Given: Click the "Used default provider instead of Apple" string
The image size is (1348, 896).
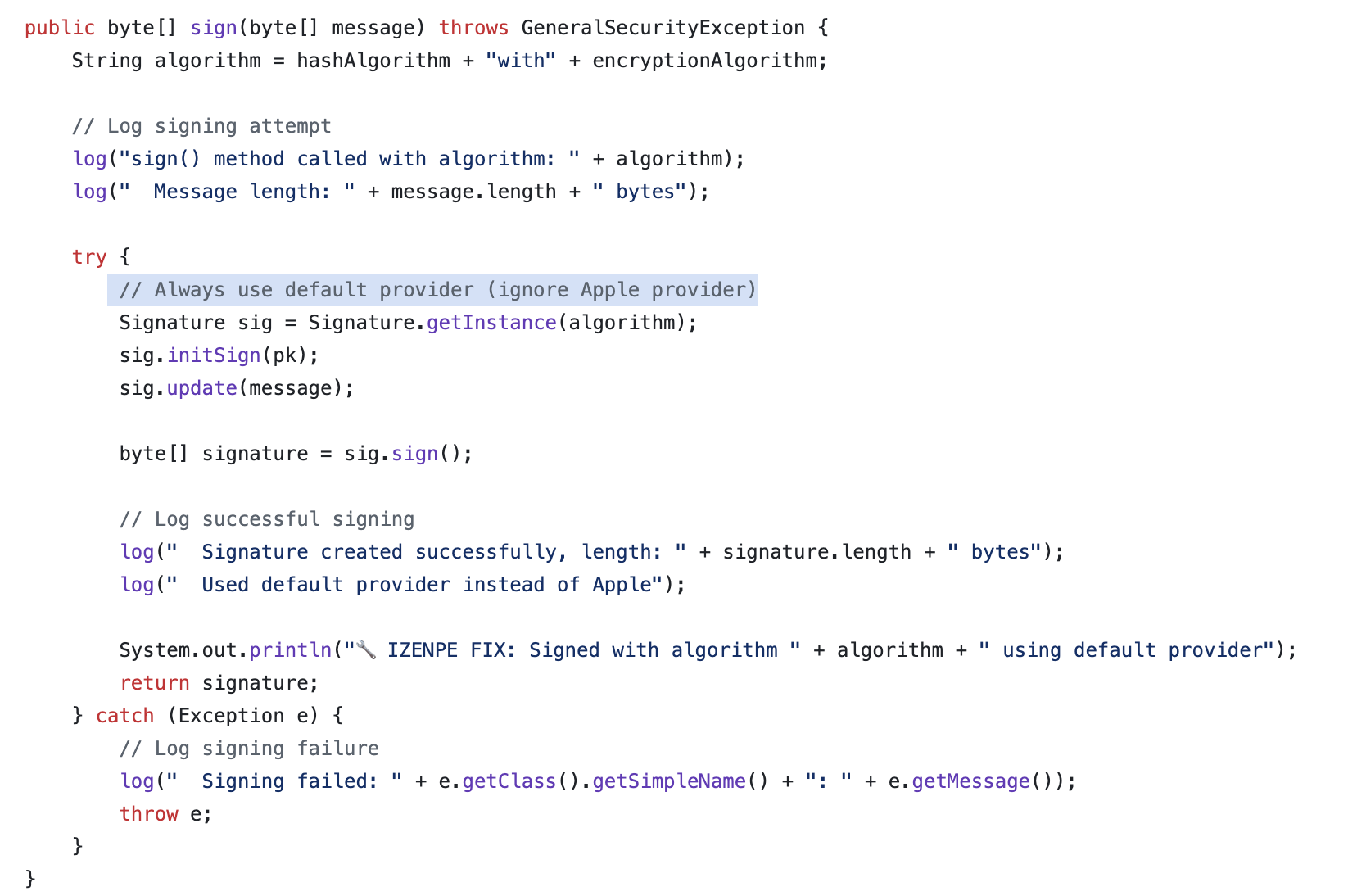Looking at the screenshot, I should (419, 585).
